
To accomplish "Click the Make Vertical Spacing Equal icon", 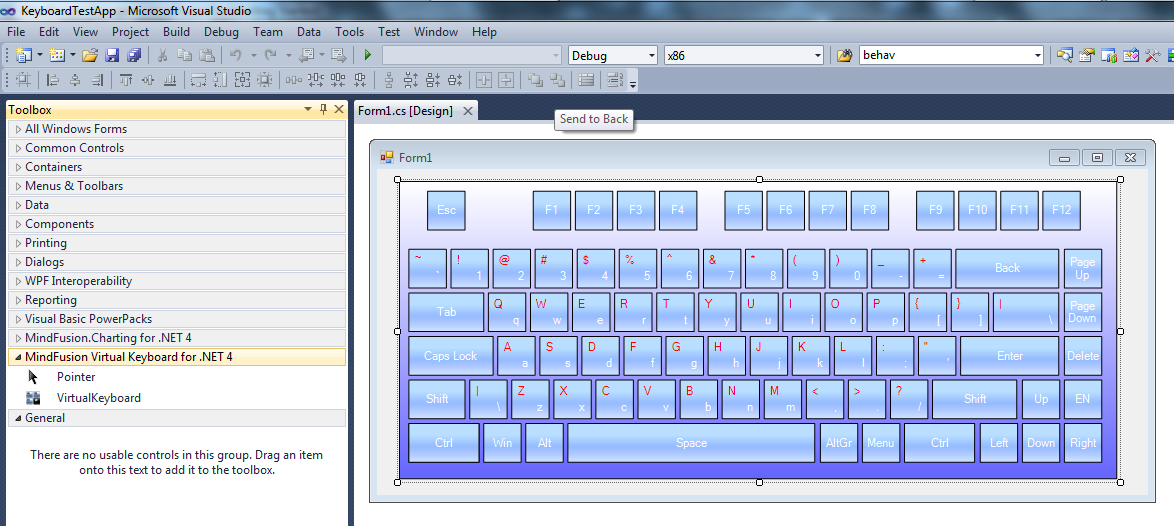I will (389, 79).
